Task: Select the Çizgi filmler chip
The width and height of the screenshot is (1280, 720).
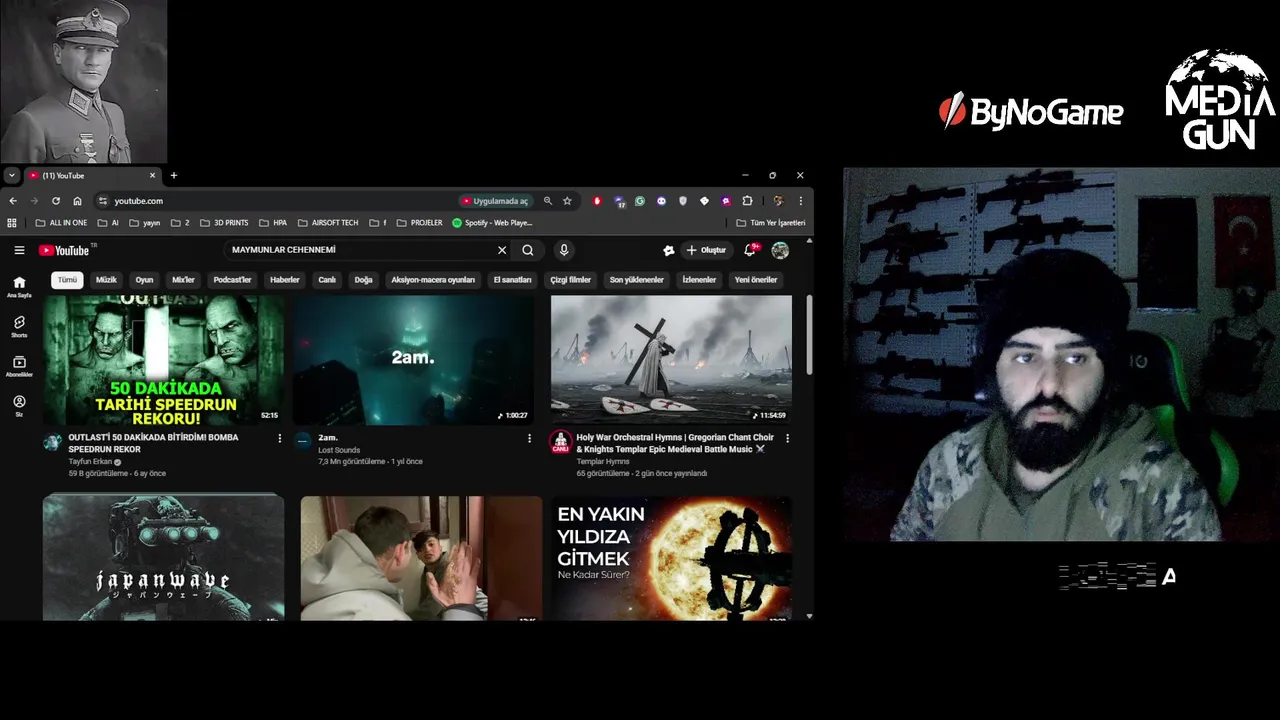Action: click(571, 280)
